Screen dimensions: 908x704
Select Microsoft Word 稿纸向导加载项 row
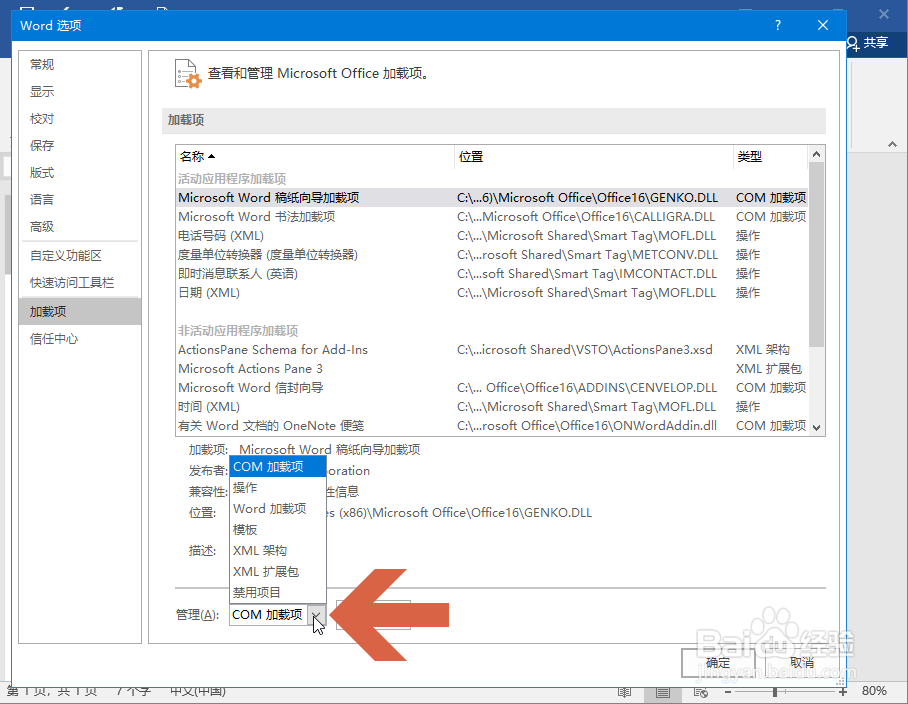click(x=492, y=197)
